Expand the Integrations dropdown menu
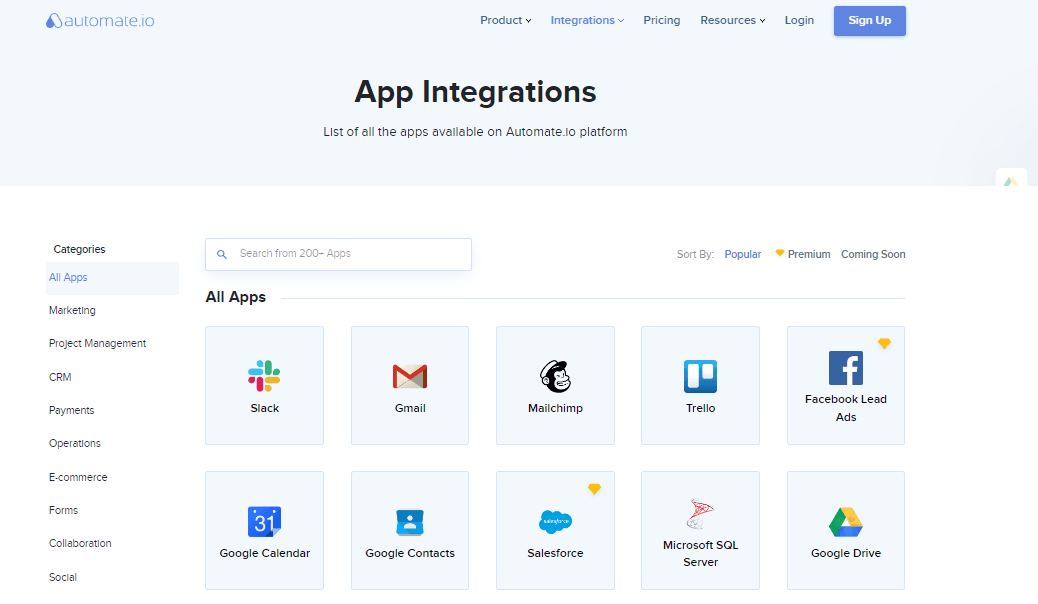 click(x=587, y=20)
